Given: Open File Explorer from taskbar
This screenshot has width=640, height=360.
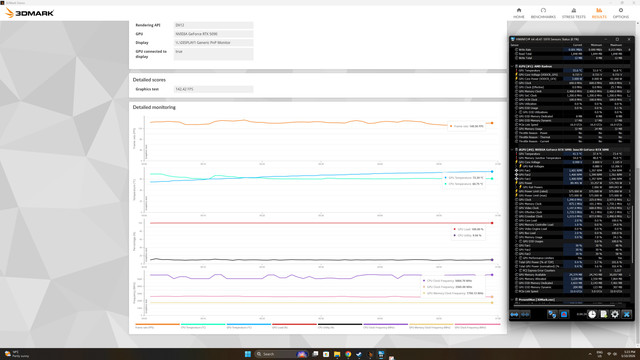Looking at the screenshot, I should [337, 354].
